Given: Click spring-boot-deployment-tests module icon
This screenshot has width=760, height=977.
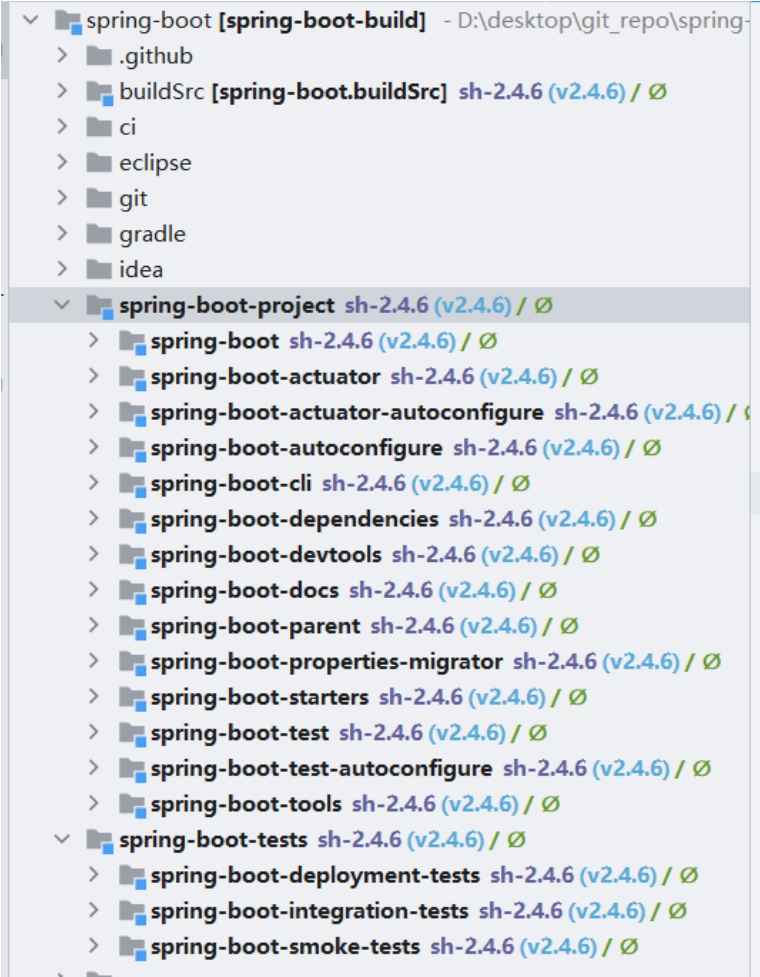Looking at the screenshot, I should pyautogui.click(x=132, y=877).
